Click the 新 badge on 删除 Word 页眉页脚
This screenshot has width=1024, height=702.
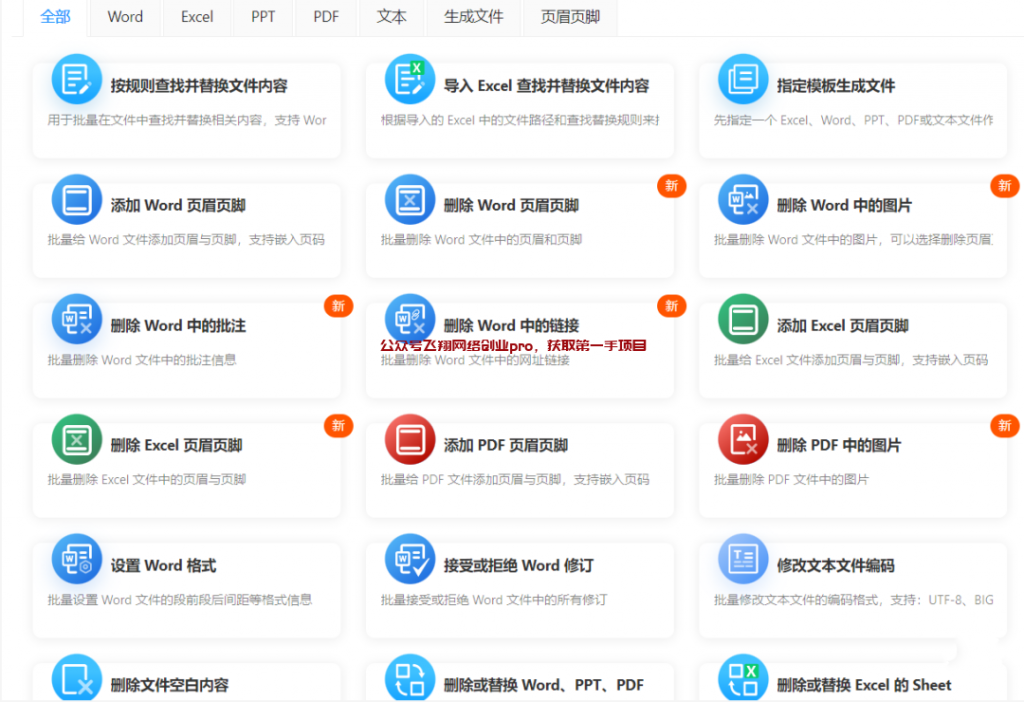click(671, 186)
